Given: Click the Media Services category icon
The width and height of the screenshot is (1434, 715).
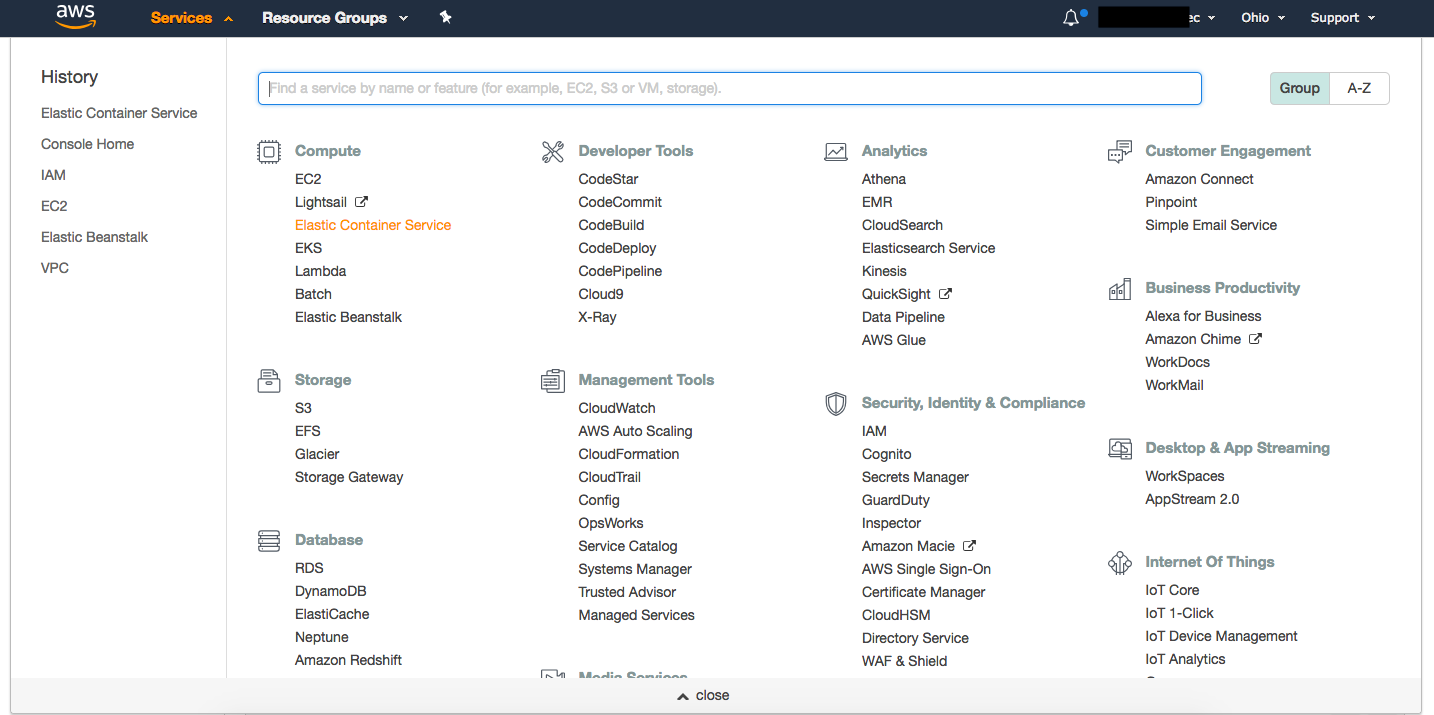Looking at the screenshot, I should point(553,675).
